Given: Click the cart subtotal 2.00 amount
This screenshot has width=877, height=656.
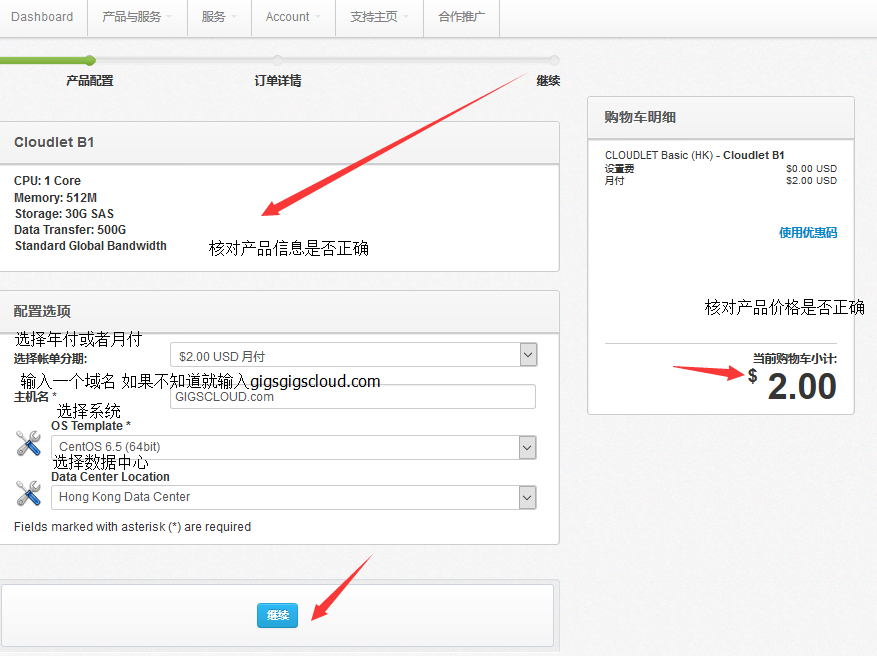Looking at the screenshot, I should 802,386.
